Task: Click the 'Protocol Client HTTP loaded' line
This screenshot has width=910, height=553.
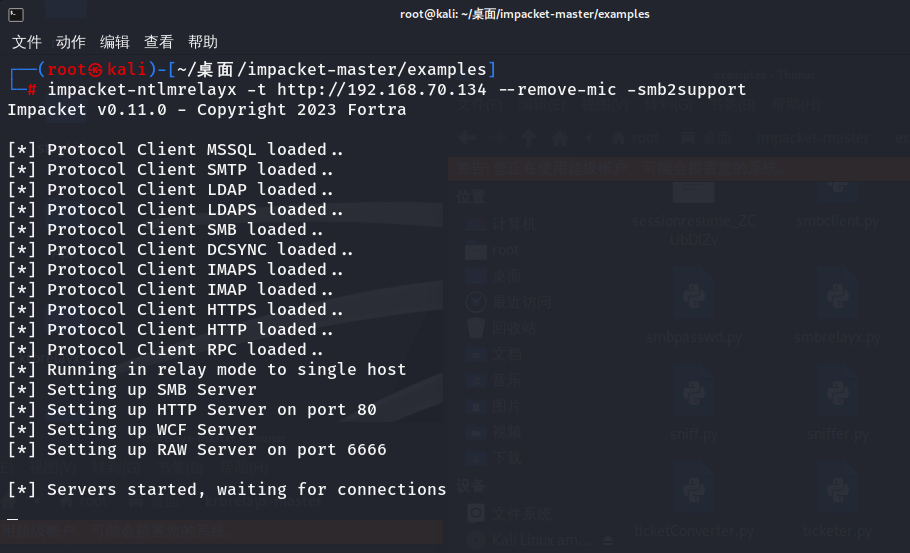Action: point(171,330)
